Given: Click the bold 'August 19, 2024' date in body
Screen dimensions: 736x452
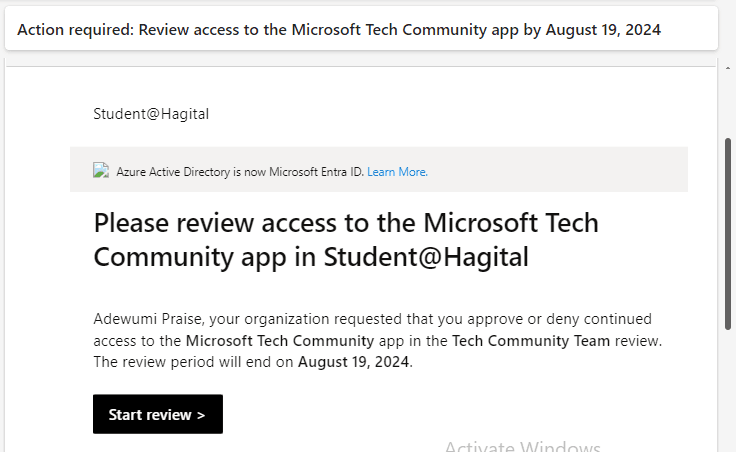Looking at the screenshot, I should pos(354,362).
